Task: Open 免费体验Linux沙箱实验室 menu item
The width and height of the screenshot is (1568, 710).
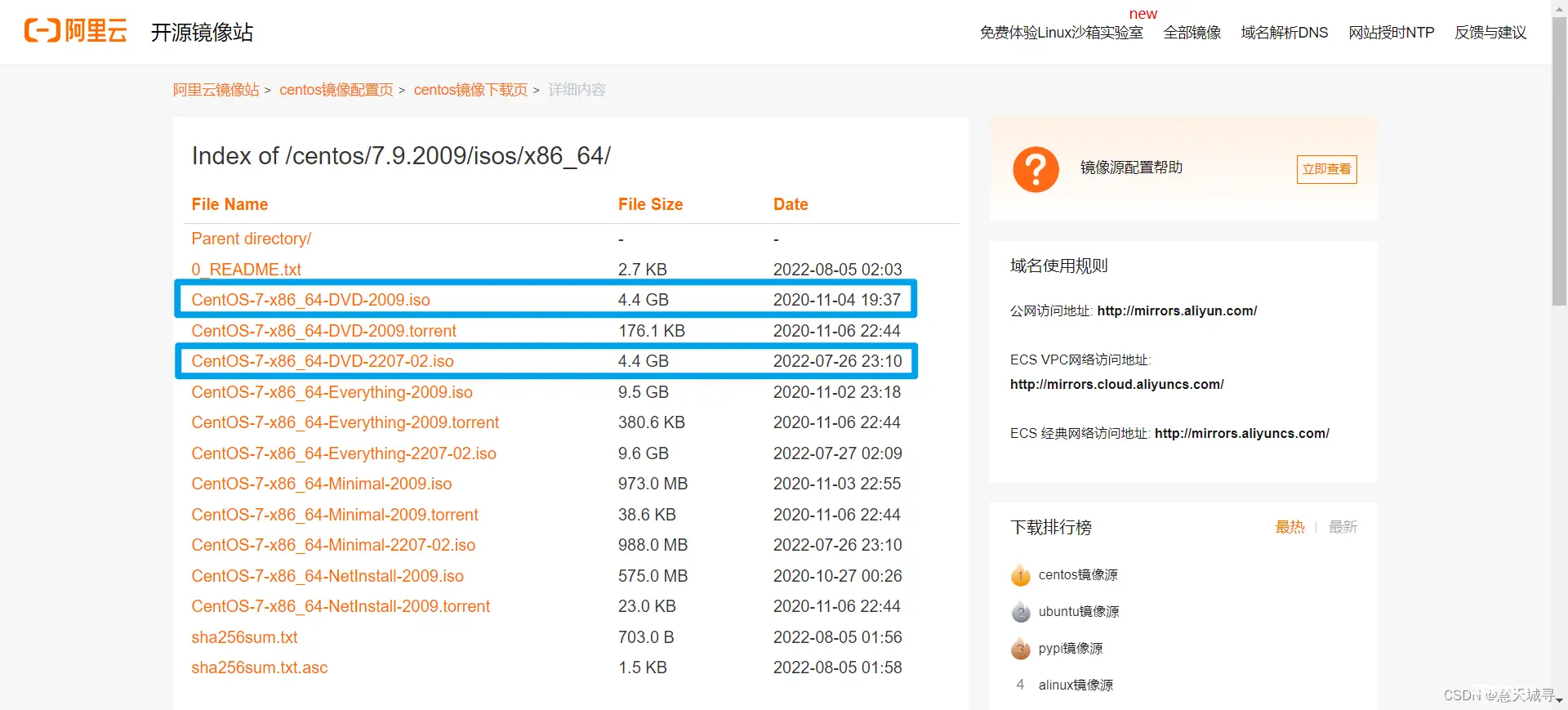Action: (x=1061, y=33)
